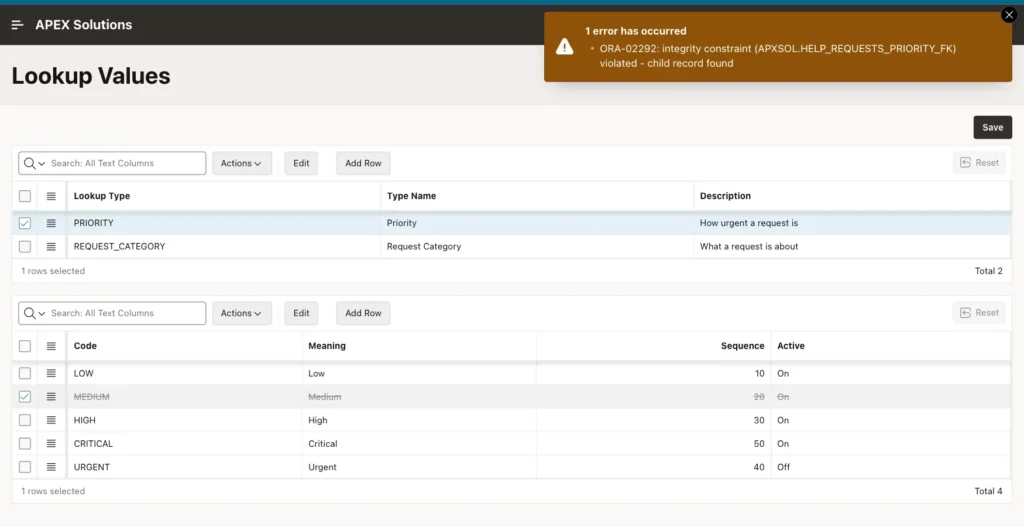The height and width of the screenshot is (527, 1024).
Task: Click the CRITICAL code cell
Action: point(185,444)
